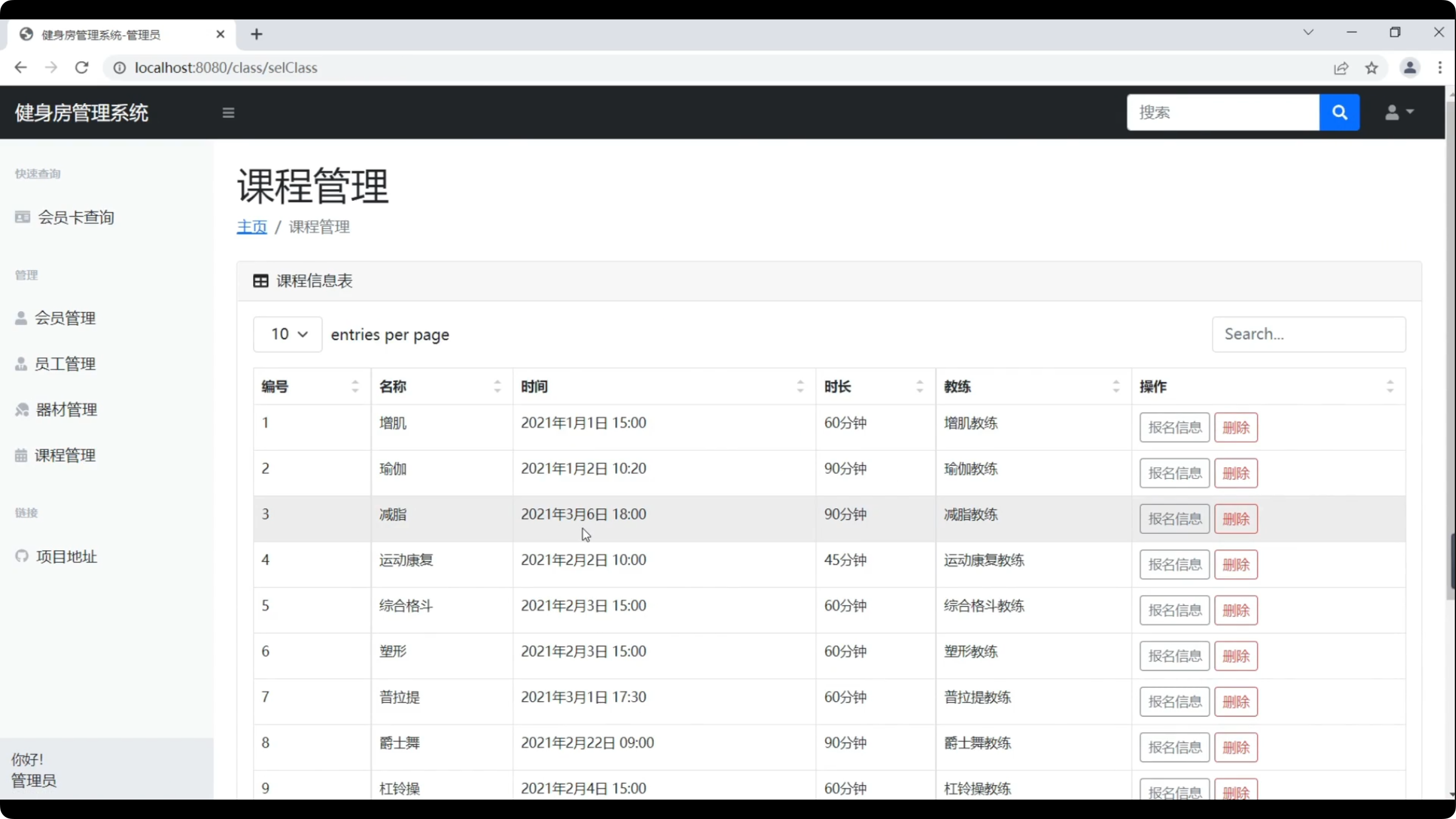Image resolution: width=1456 pixels, height=819 pixels.
Task: Follow the 主页 breadcrumb link
Action: point(251,227)
